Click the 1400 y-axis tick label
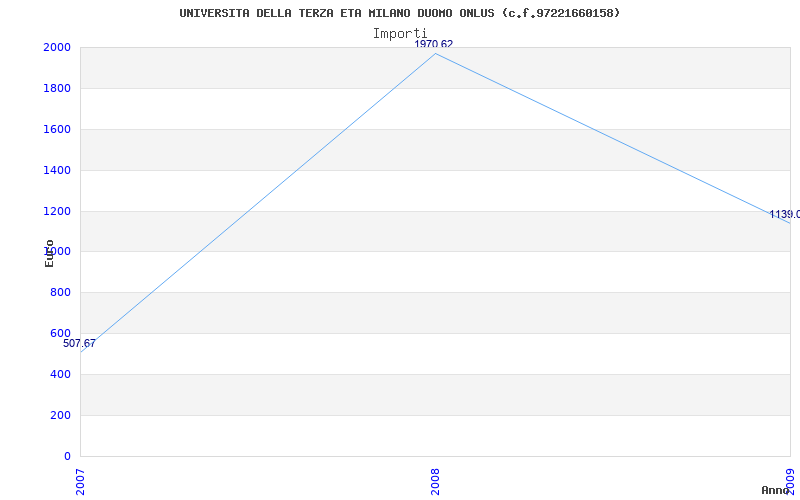Viewport: 800px width, 500px height. (x=58, y=170)
